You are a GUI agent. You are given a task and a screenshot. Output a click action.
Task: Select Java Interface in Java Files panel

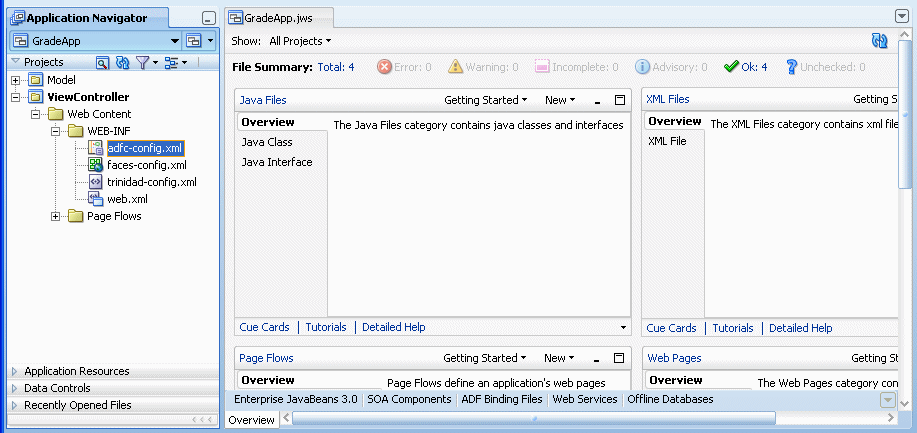(277, 162)
